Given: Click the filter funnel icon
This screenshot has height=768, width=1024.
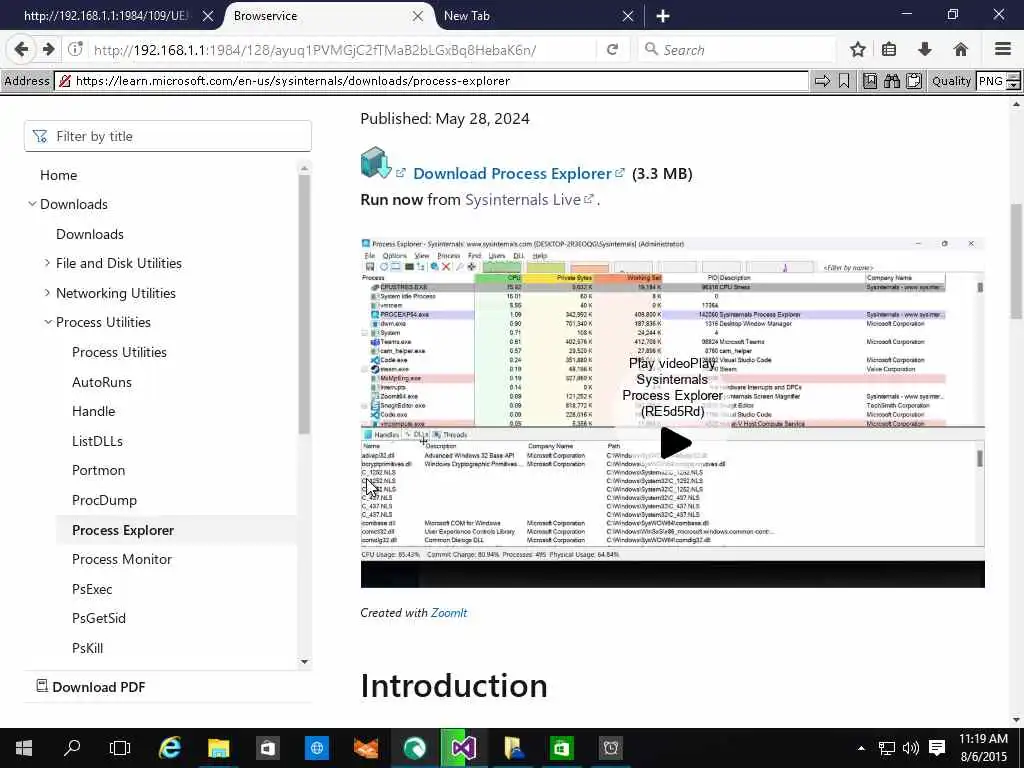Looking at the screenshot, I should tap(40, 136).
